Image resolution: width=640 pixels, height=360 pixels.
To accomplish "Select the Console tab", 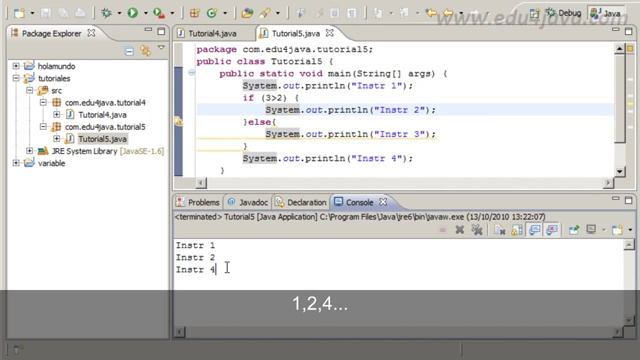I will tap(359, 202).
